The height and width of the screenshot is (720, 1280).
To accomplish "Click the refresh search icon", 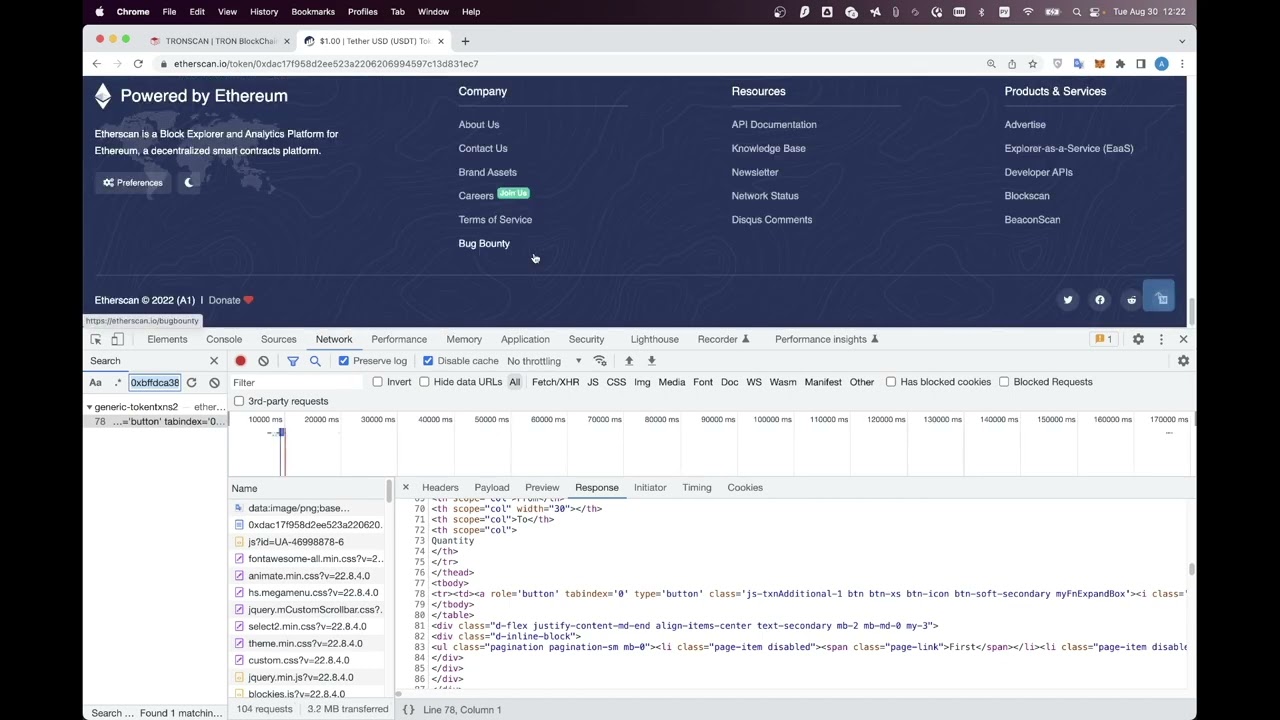I will click(191, 382).
